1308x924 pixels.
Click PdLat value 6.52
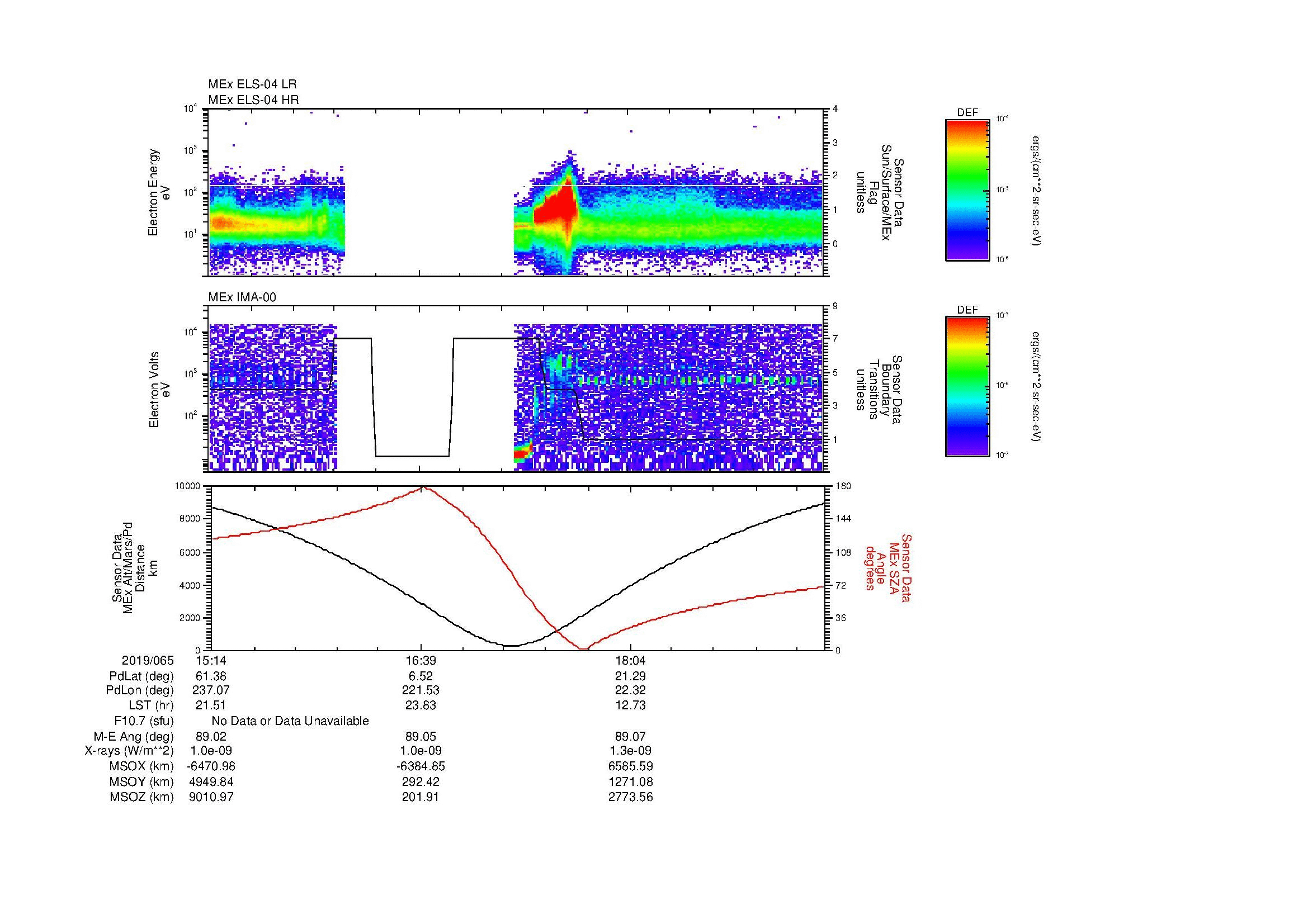click(421, 676)
